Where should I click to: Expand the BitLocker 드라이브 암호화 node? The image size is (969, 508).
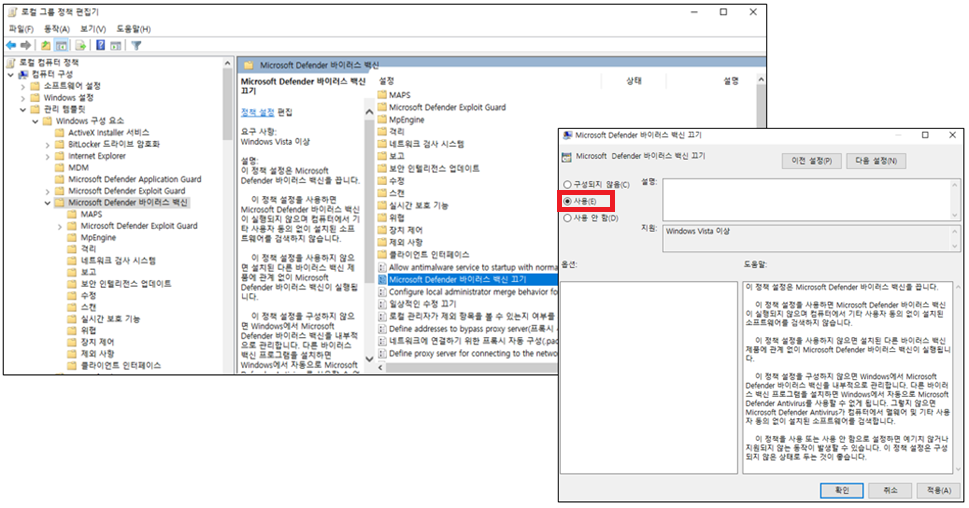(x=48, y=144)
